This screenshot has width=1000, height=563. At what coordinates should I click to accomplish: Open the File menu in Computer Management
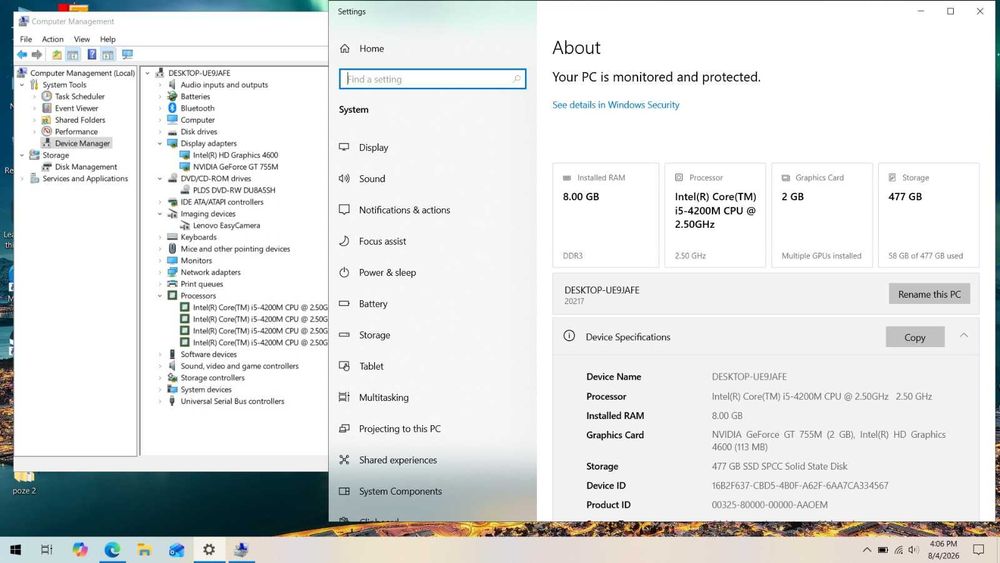(26, 39)
